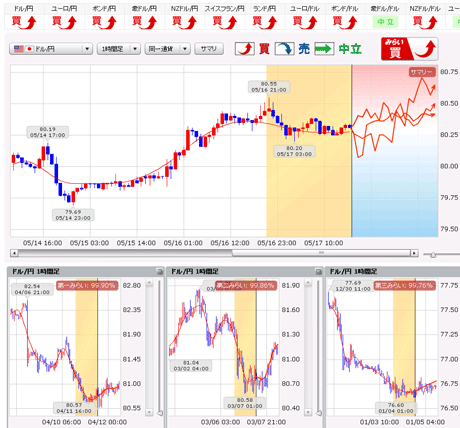Click the red サマリー label on the forecast area
The image size is (460, 428).
(422, 72)
